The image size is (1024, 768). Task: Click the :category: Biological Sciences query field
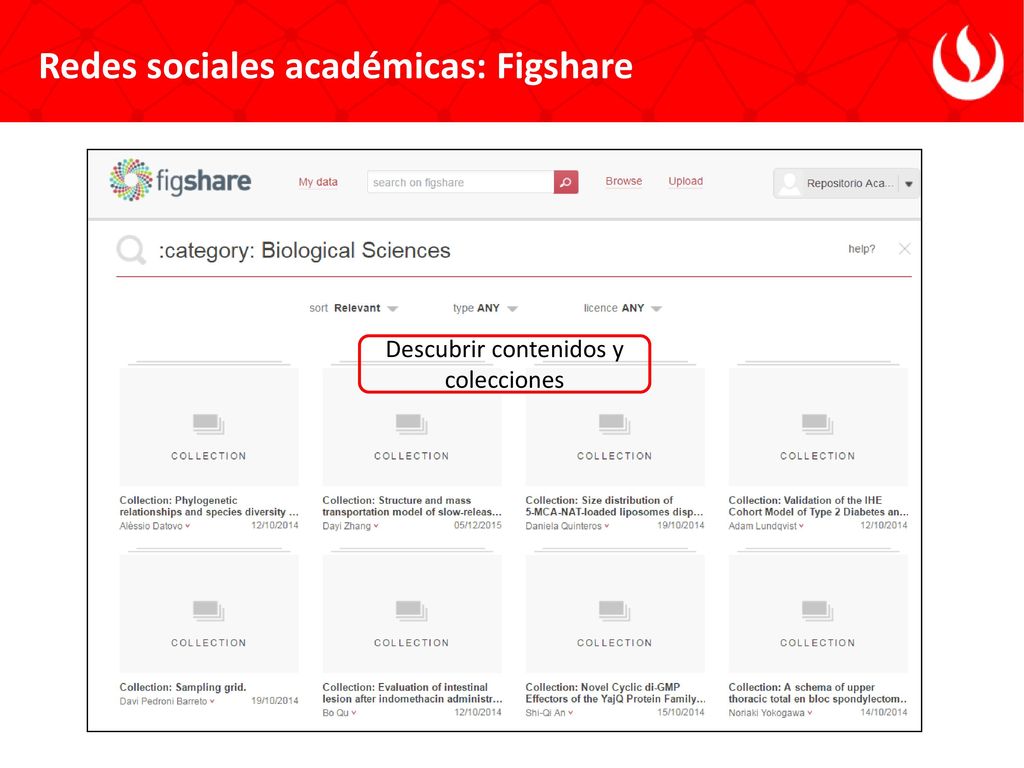click(304, 250)
